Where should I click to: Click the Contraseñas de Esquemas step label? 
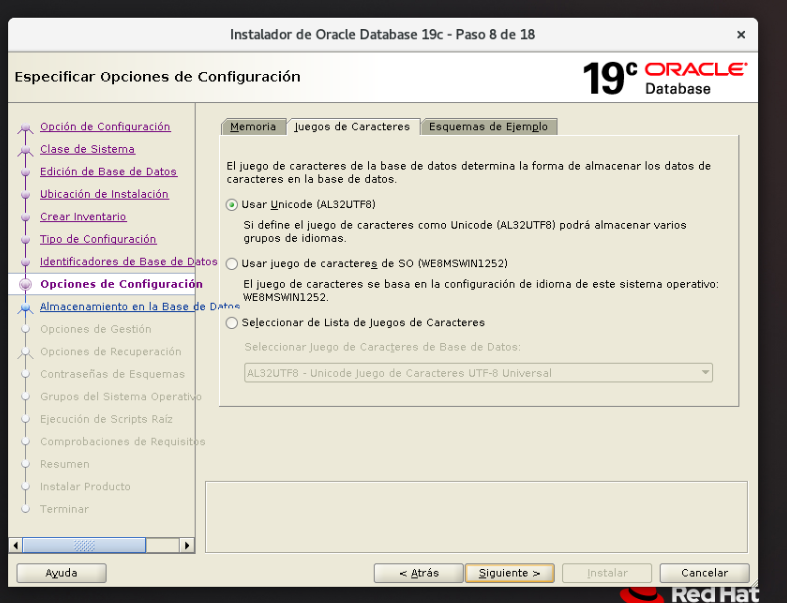[112, 375]
